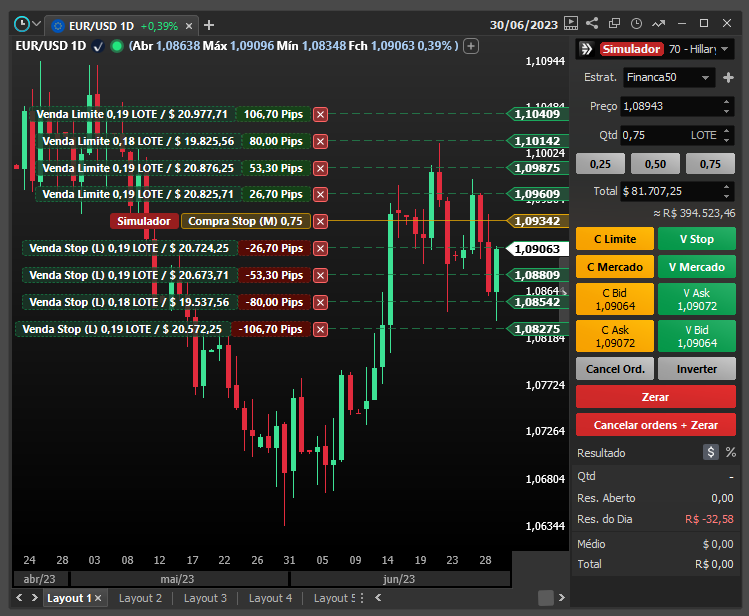The width and height of the screenshot is (749, 616).
Task: Click the Preço input field
Action: tap(667, 106)
